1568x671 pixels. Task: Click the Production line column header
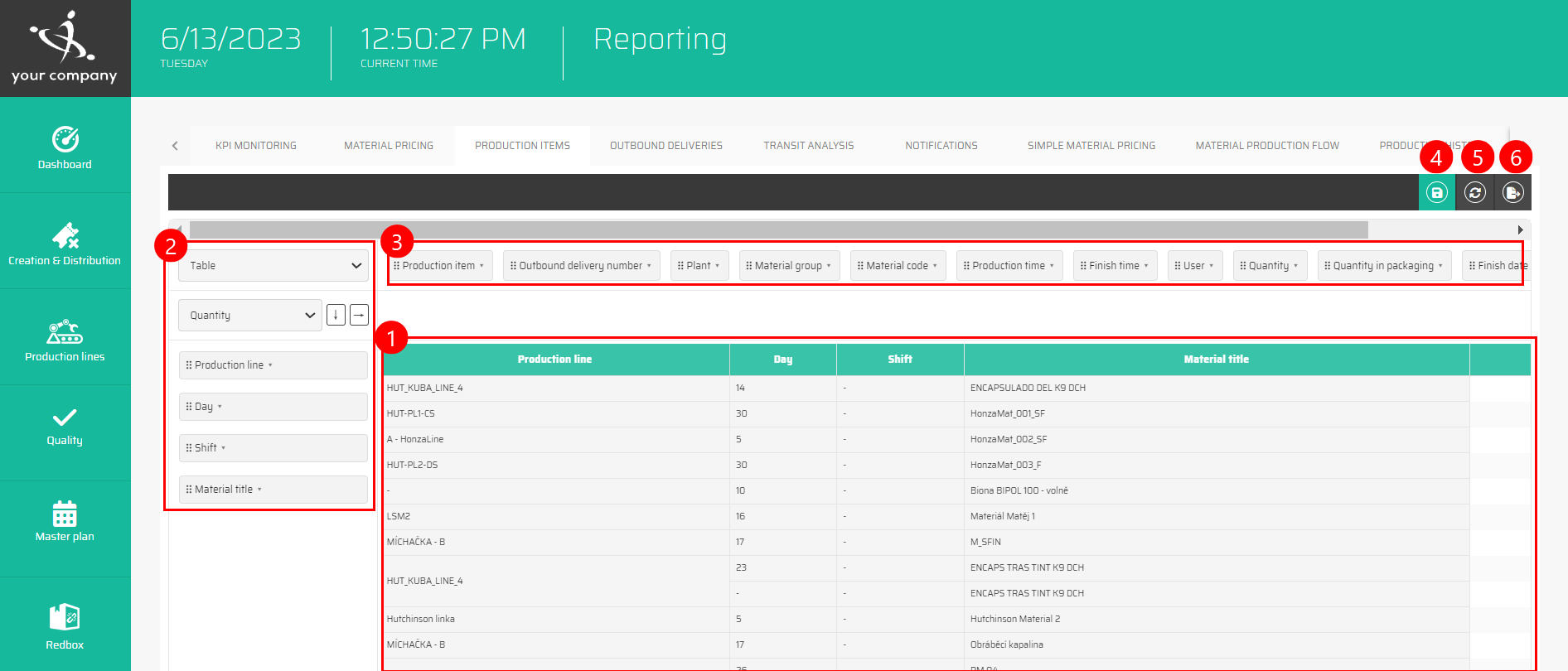tap(554, 360)
